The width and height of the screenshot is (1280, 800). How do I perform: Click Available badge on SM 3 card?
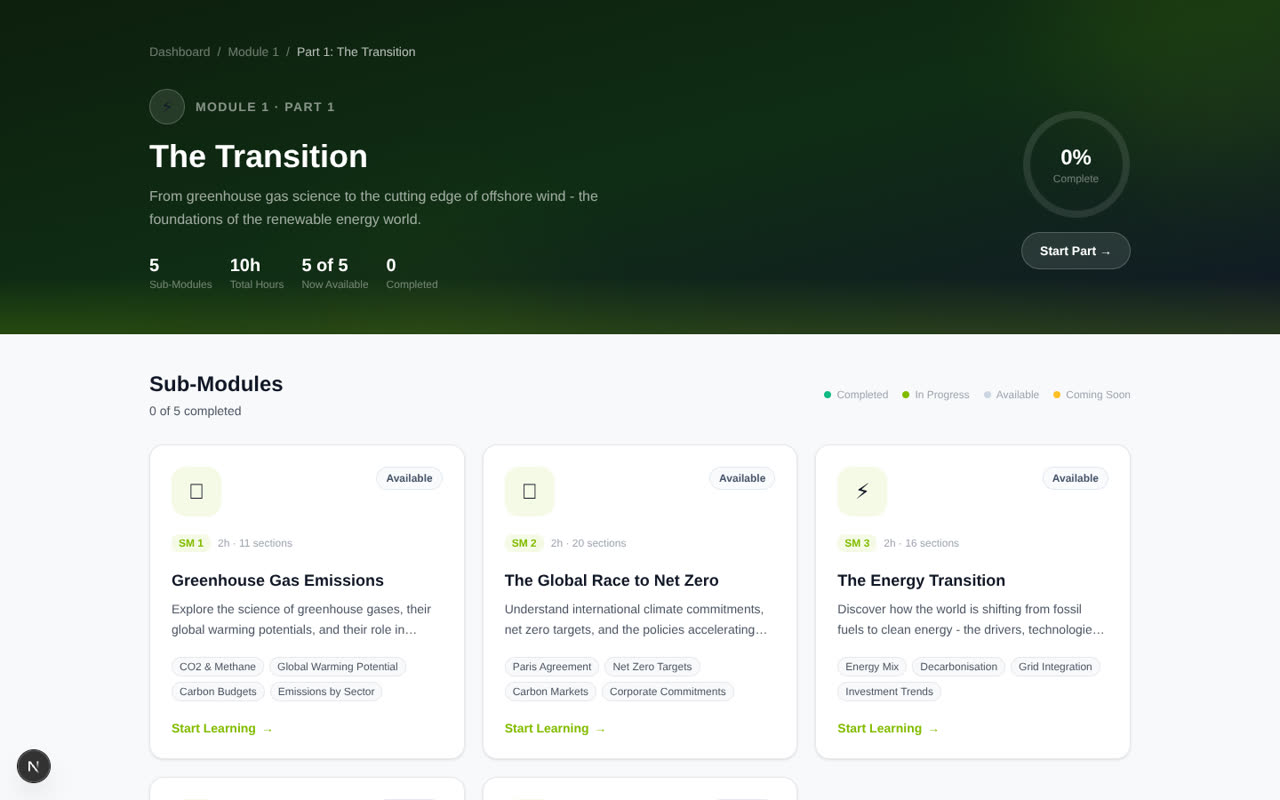pos(1075,478)
